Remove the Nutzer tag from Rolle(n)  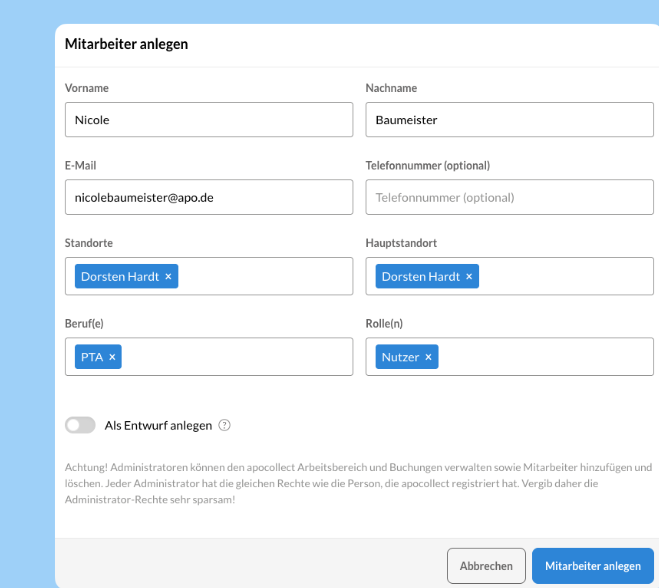coord(428,357)
